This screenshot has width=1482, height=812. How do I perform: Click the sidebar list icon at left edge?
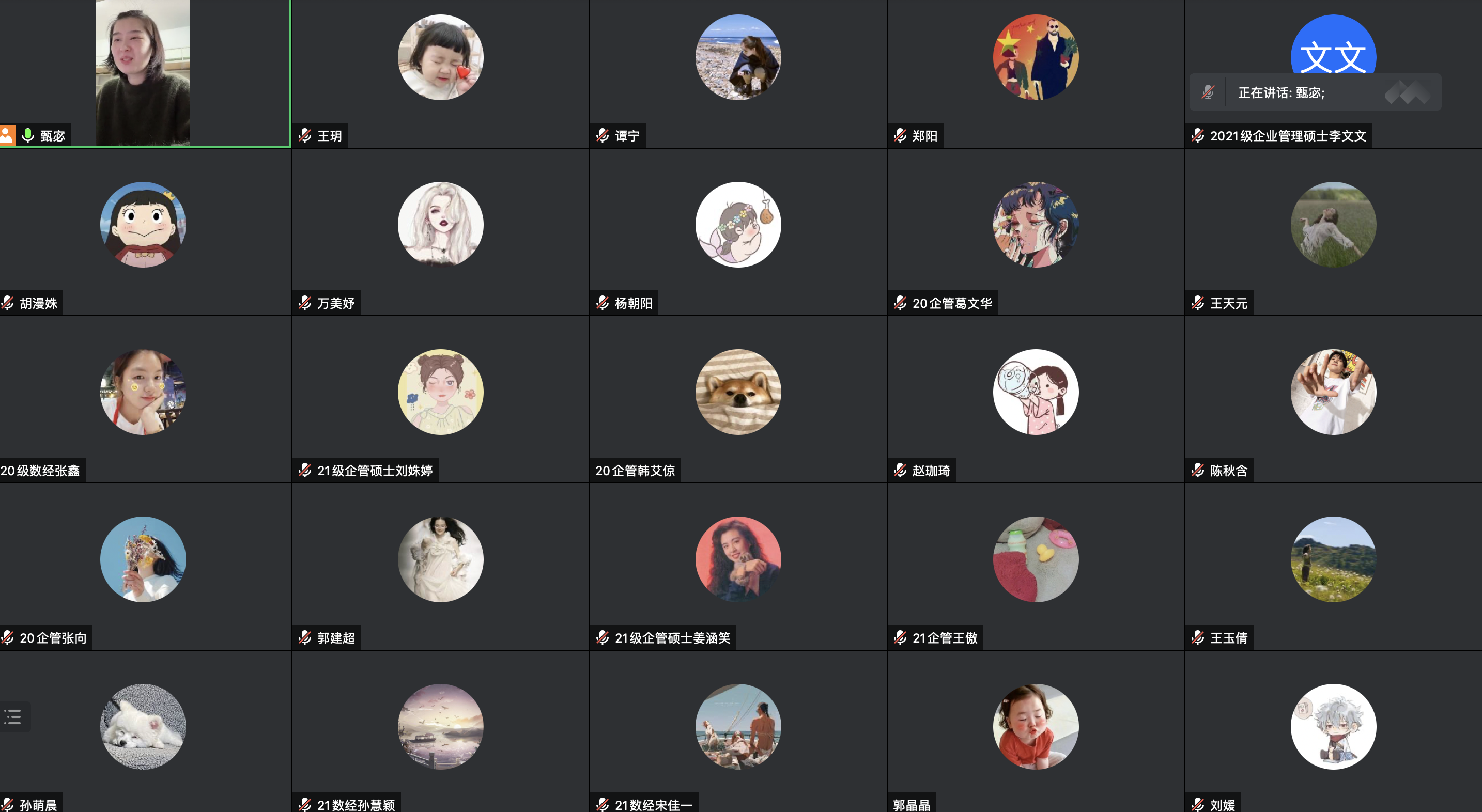(x=12, y=716)
